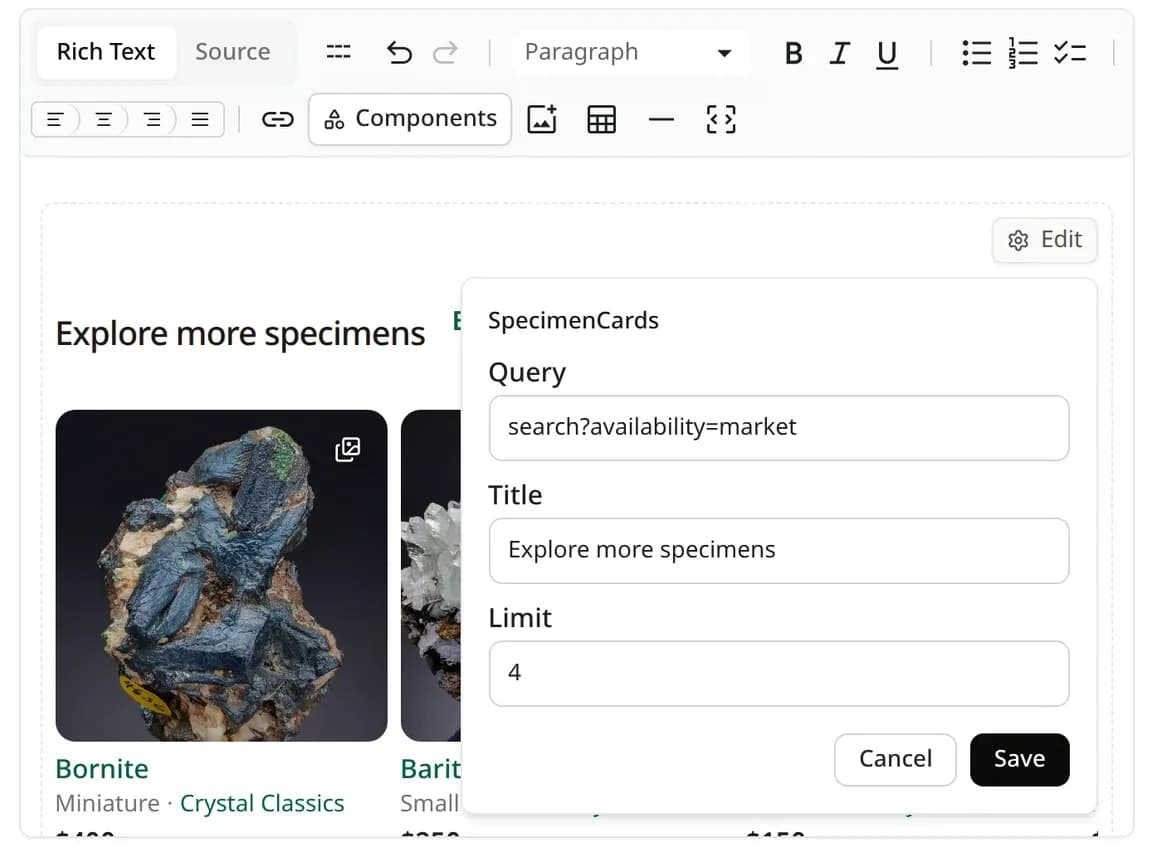Screen dimensions: 1152x862
Task: Insert a hyperlink
Action: [x=278, y=119]
